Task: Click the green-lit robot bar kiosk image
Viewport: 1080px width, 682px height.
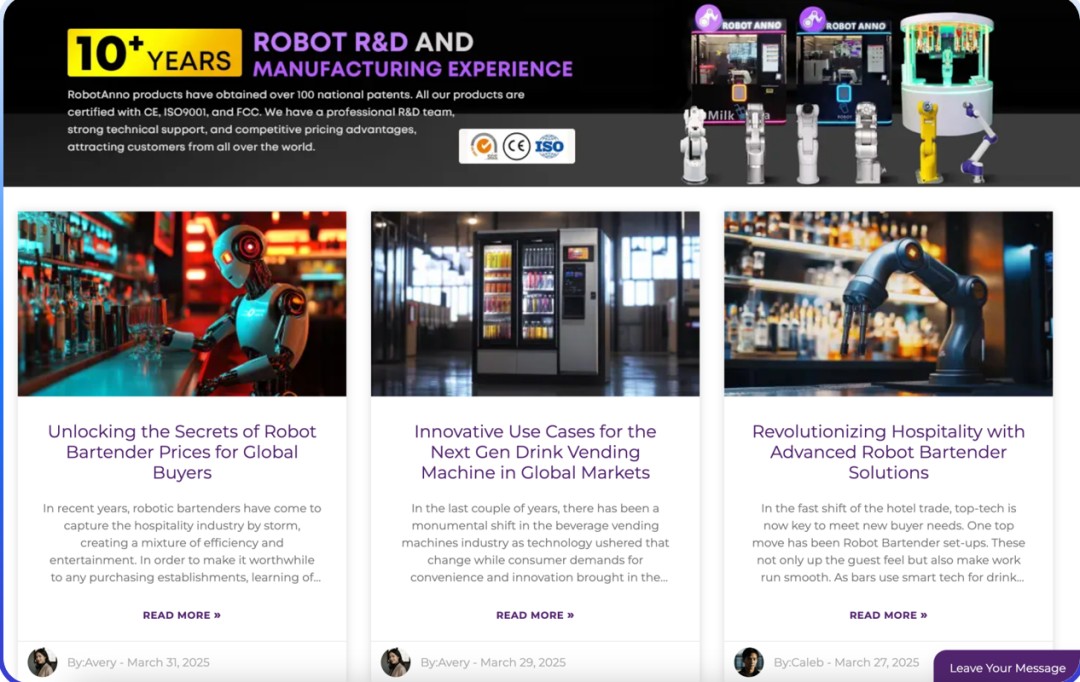Action: (946, 75)
